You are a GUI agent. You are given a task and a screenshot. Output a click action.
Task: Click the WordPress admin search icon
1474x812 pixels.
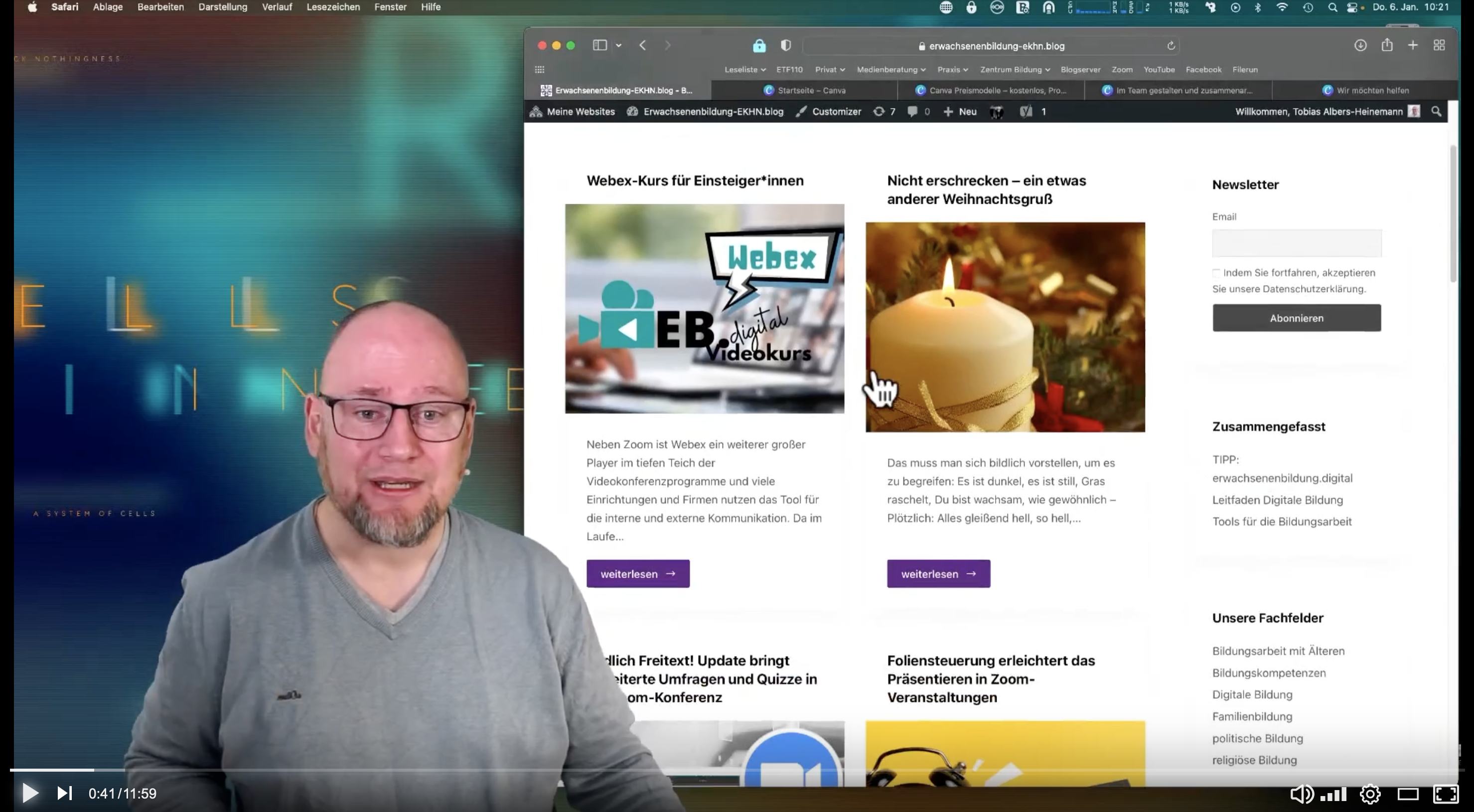[1436, 112]
